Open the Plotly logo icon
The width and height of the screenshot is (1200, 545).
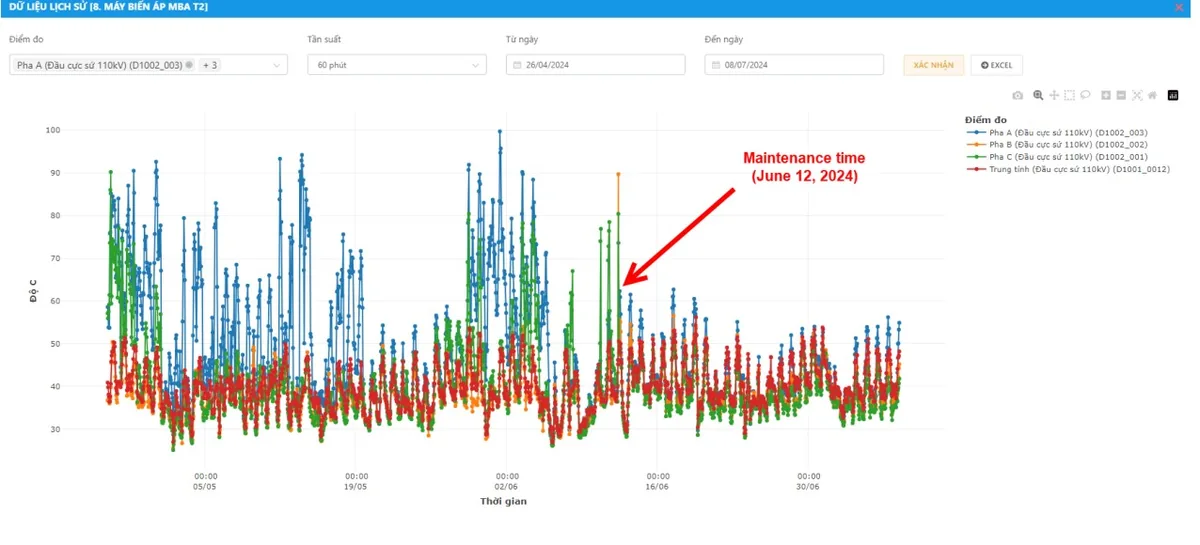pyautogui.click(x=1174, y=95)
